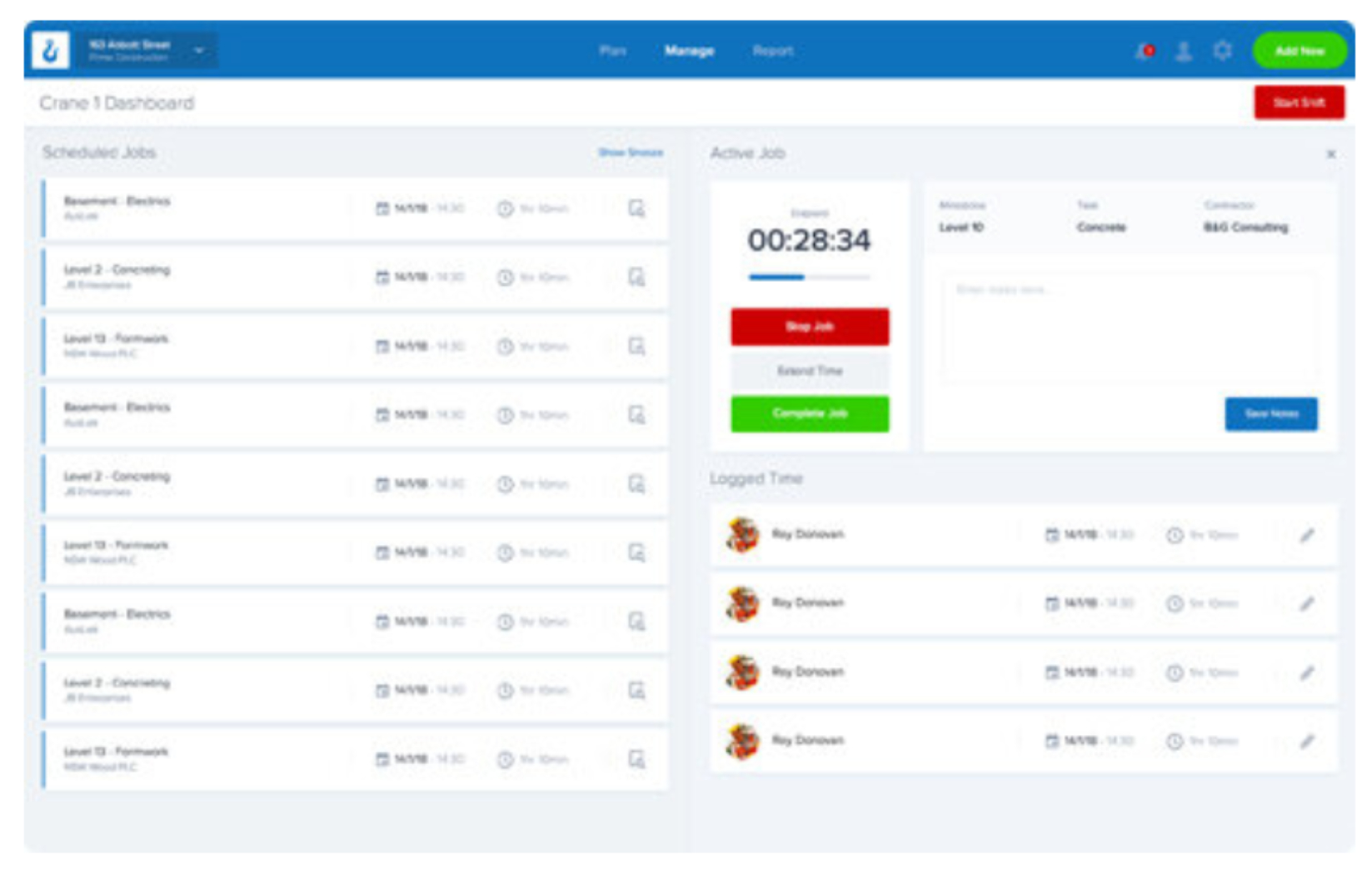Select the Manage tab

click(x=689, y=51)
